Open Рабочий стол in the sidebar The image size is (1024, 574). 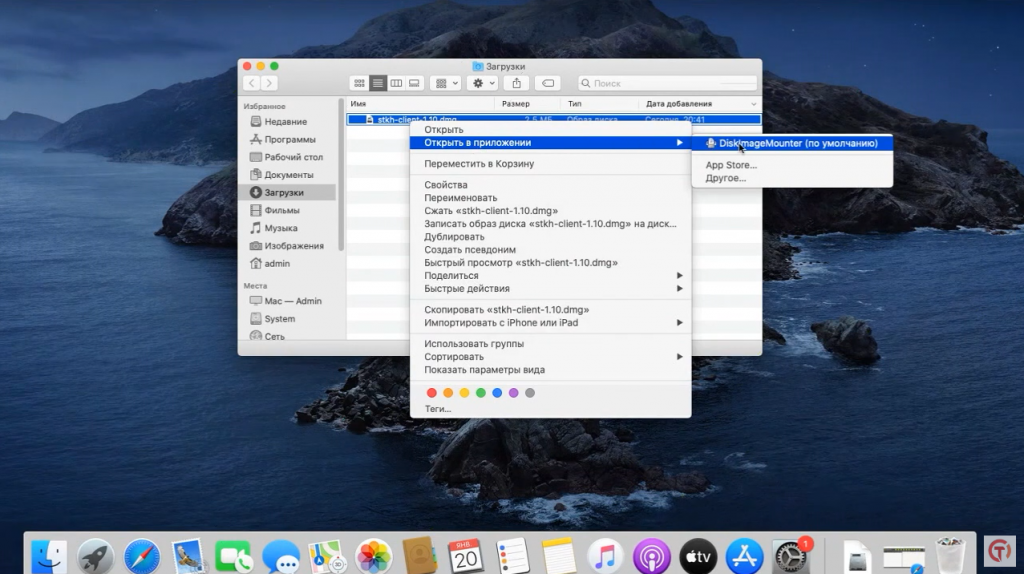(293, 157)
